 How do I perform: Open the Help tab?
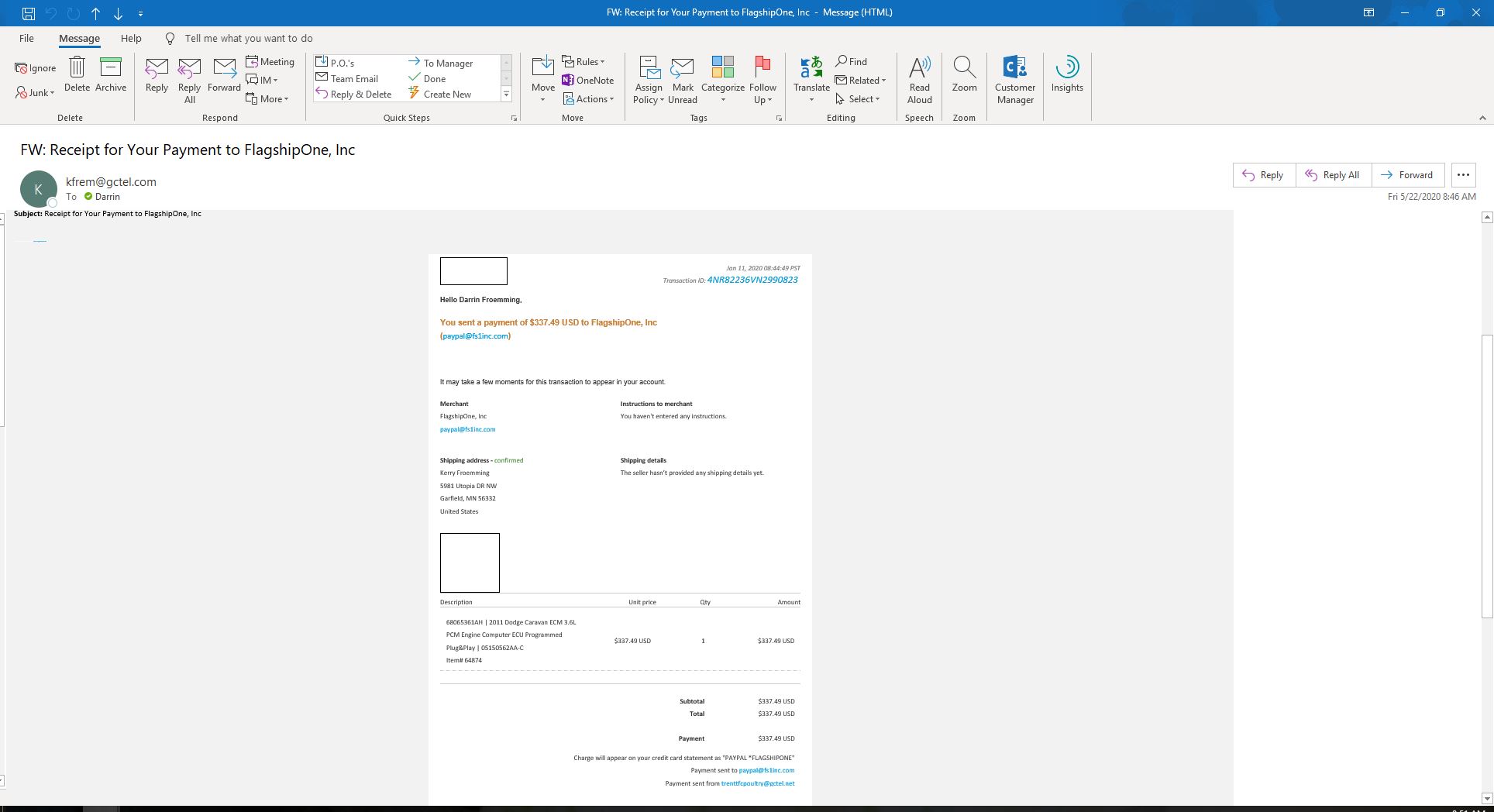coord(131,38)
